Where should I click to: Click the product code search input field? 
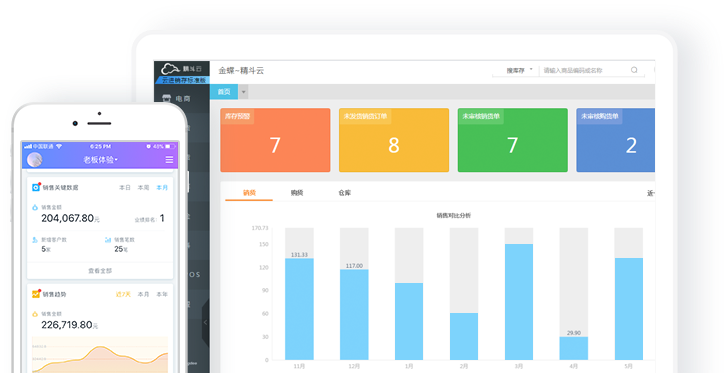pos(585,70)
